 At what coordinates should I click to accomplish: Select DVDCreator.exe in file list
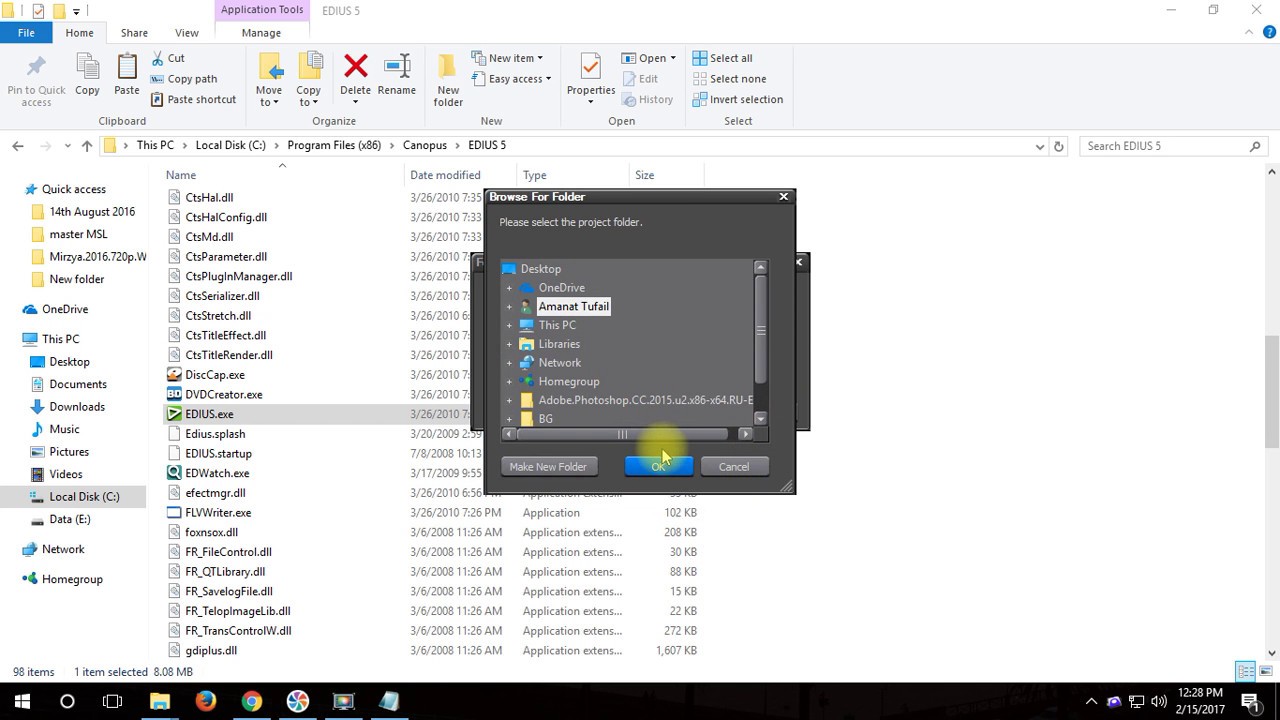click(x=224, y=394)
